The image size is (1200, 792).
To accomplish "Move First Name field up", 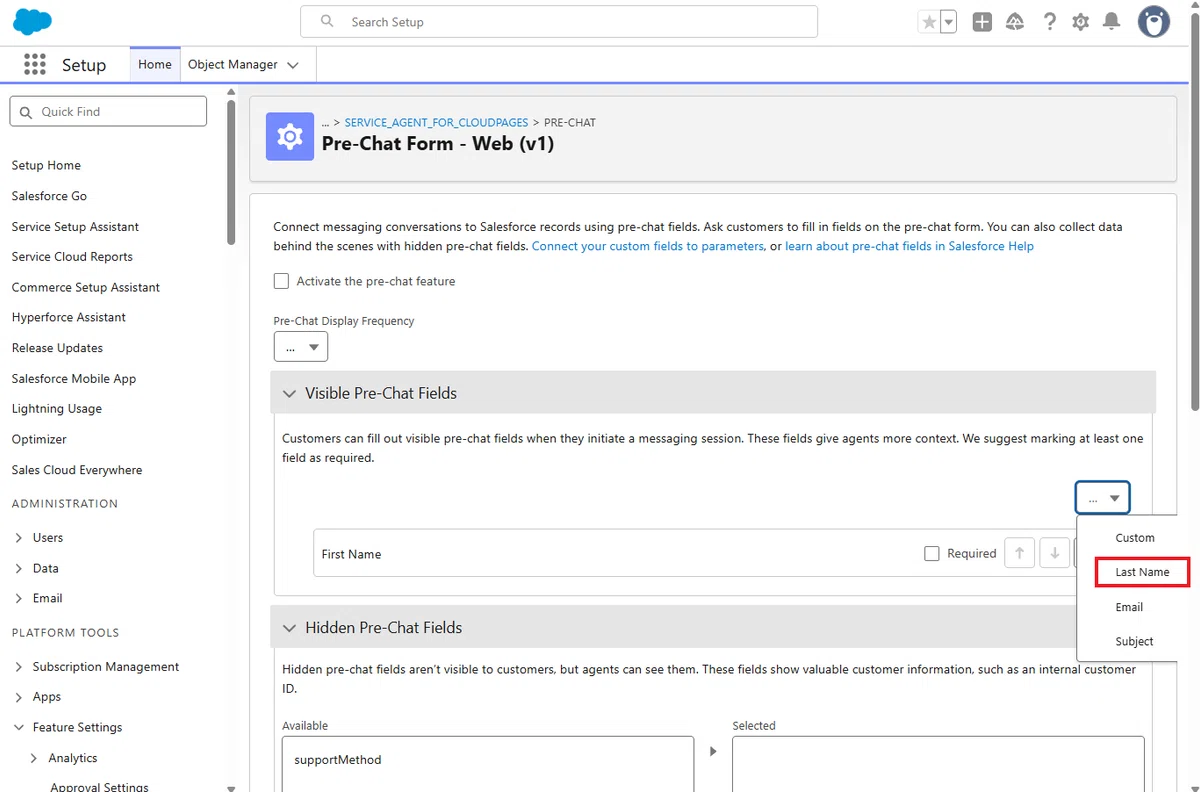I will pos(1019,553).
